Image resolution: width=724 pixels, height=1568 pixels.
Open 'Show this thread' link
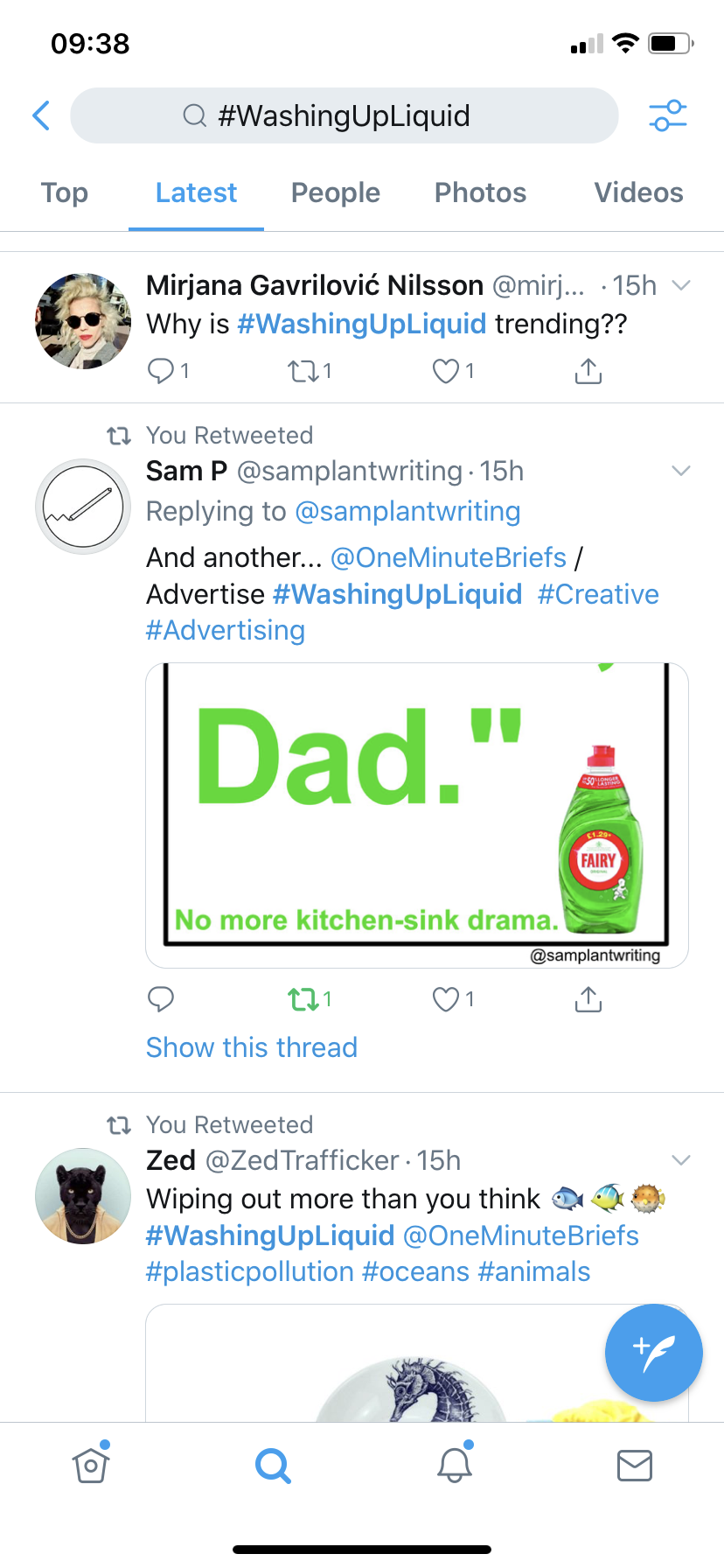pos(252,1047)
